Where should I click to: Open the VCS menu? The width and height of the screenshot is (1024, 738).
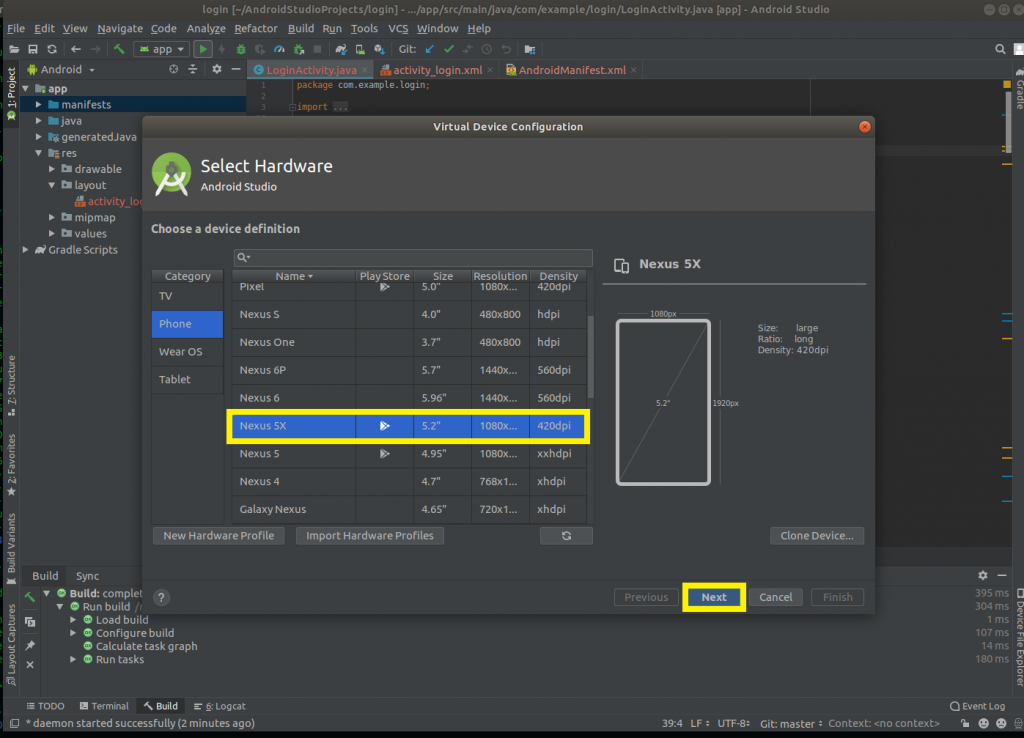point(398,29)
